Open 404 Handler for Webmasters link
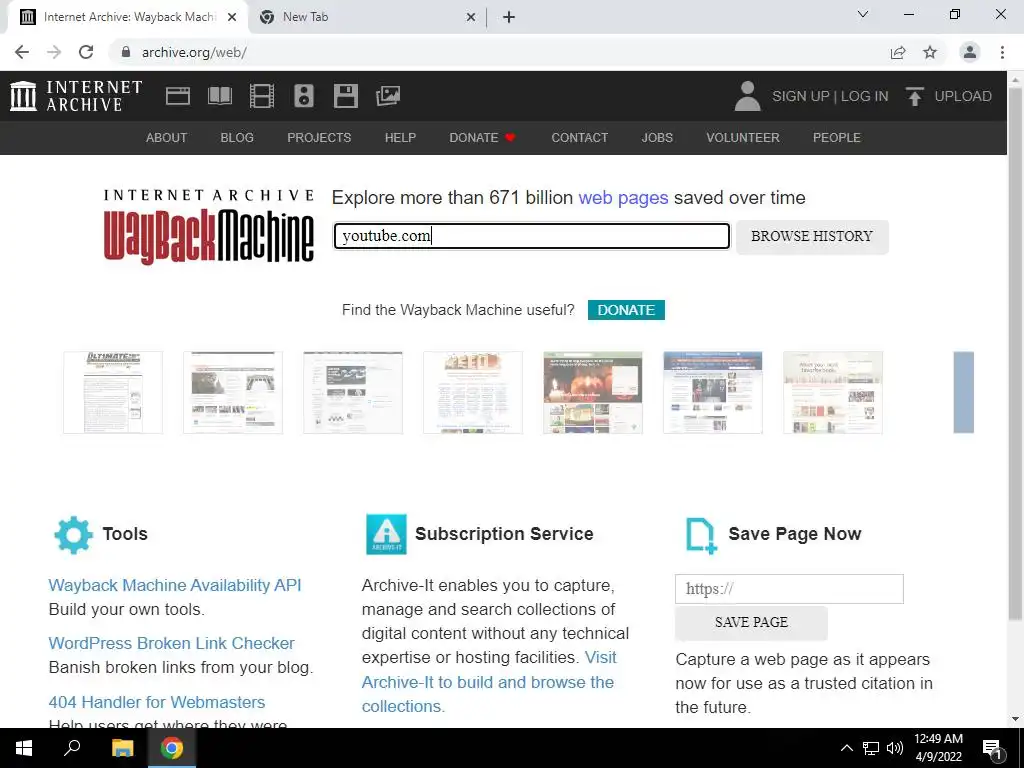This screenshot has height=768, width=1024. 157,702
